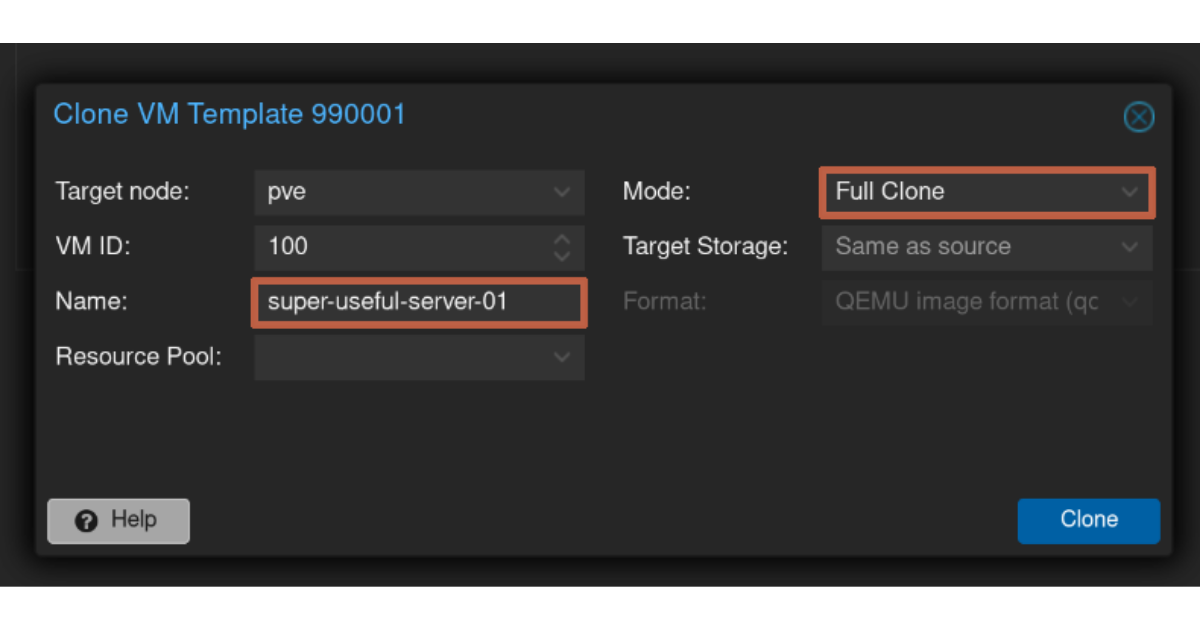Click the Target Storage label text
The width and height of the screenshot is (1200, 630).
point(705,247)
